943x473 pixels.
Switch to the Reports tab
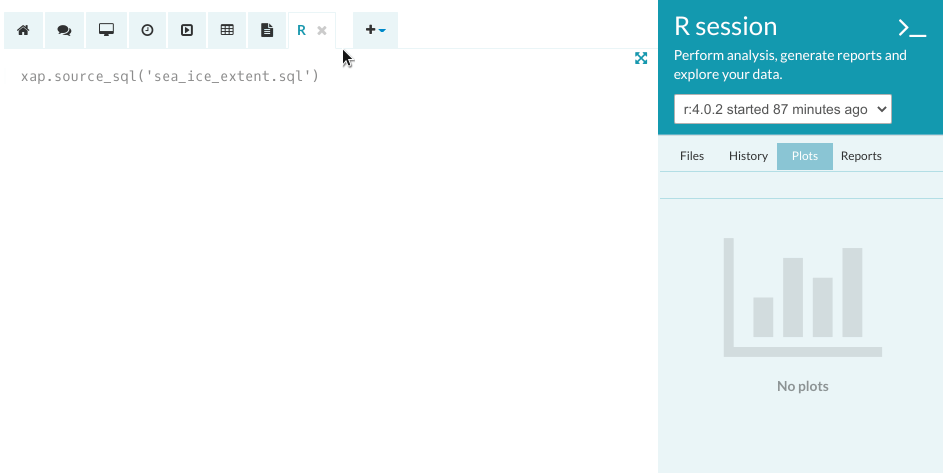click(x=861, y=156)
